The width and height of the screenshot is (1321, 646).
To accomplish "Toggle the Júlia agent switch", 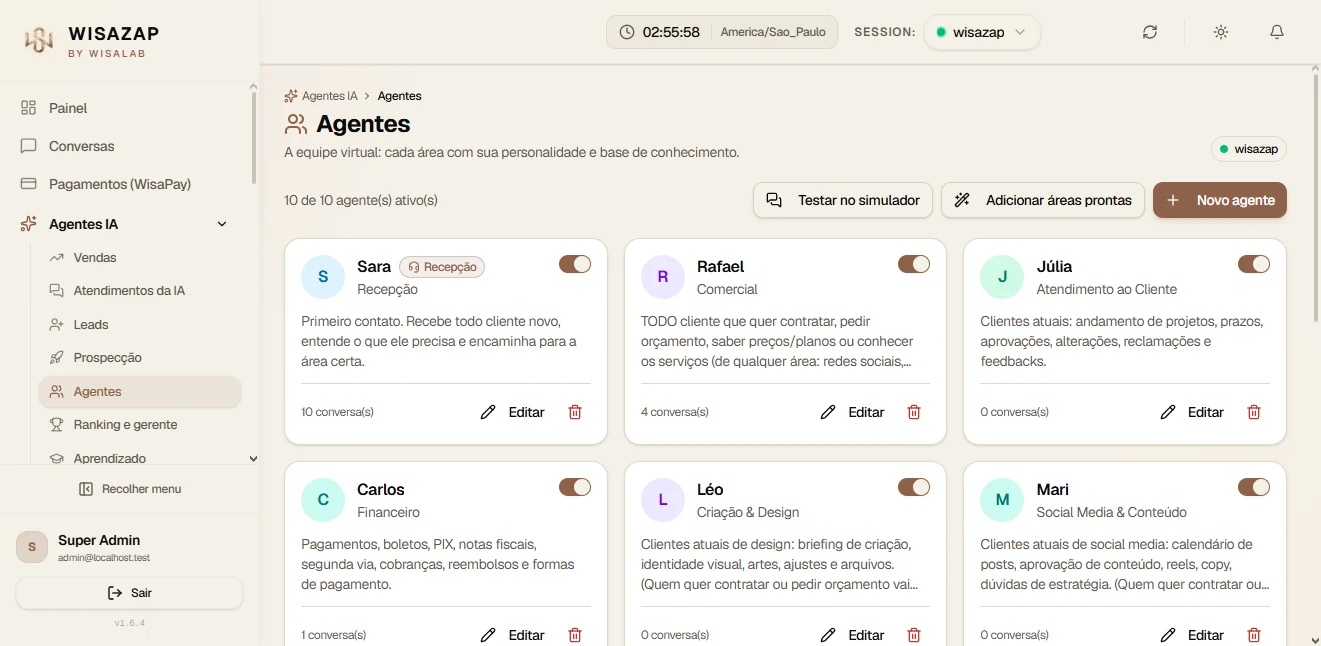I will (1254, 264).
